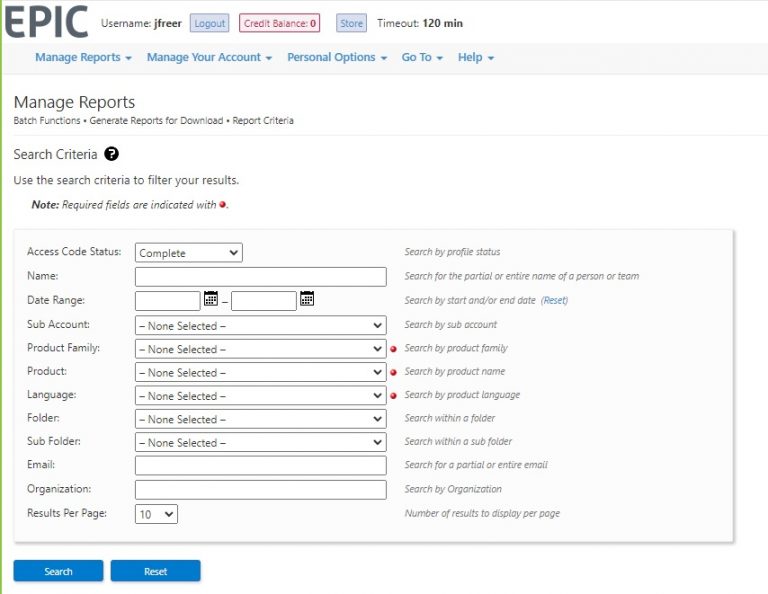Screen dimensions: 768x594
Task: Open the Sub Account dropdown
Action: 260,326
